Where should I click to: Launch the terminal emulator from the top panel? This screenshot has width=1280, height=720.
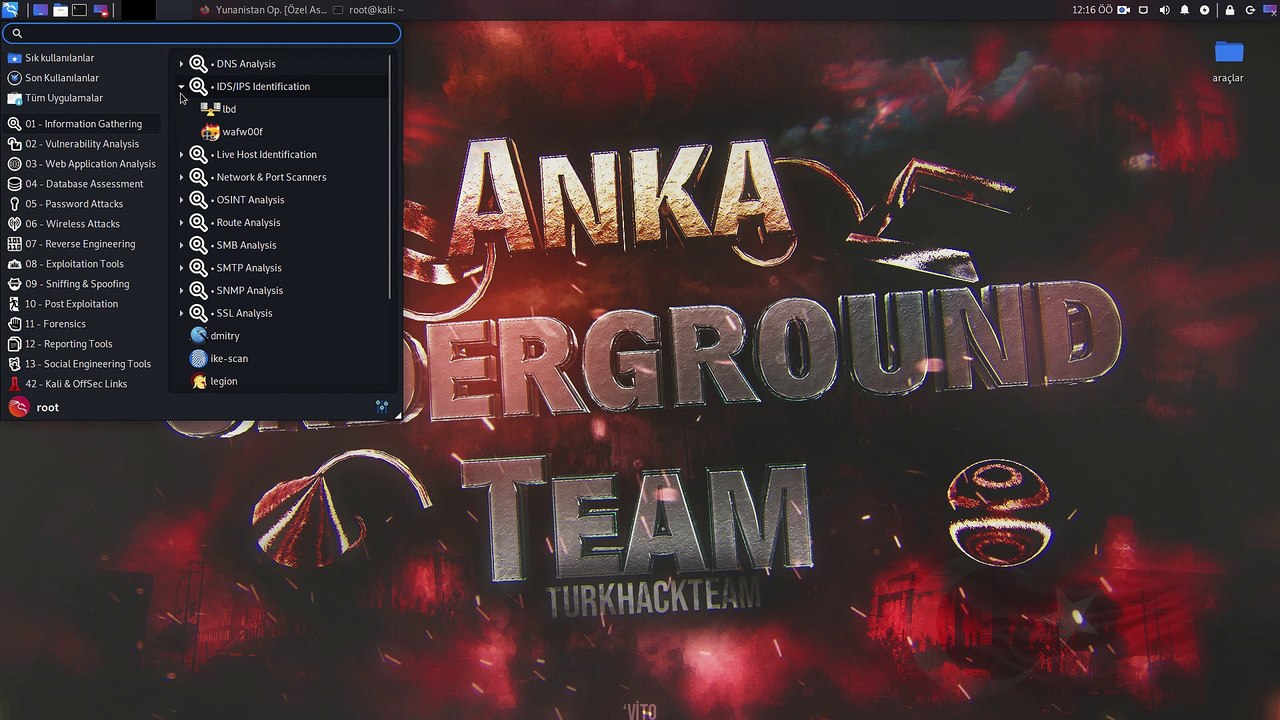[x=79, y=10]
